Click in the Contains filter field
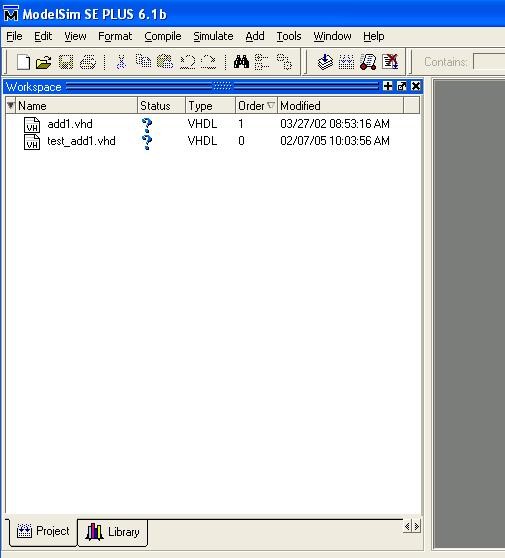505x558 pixels. (x=489, y=62)
